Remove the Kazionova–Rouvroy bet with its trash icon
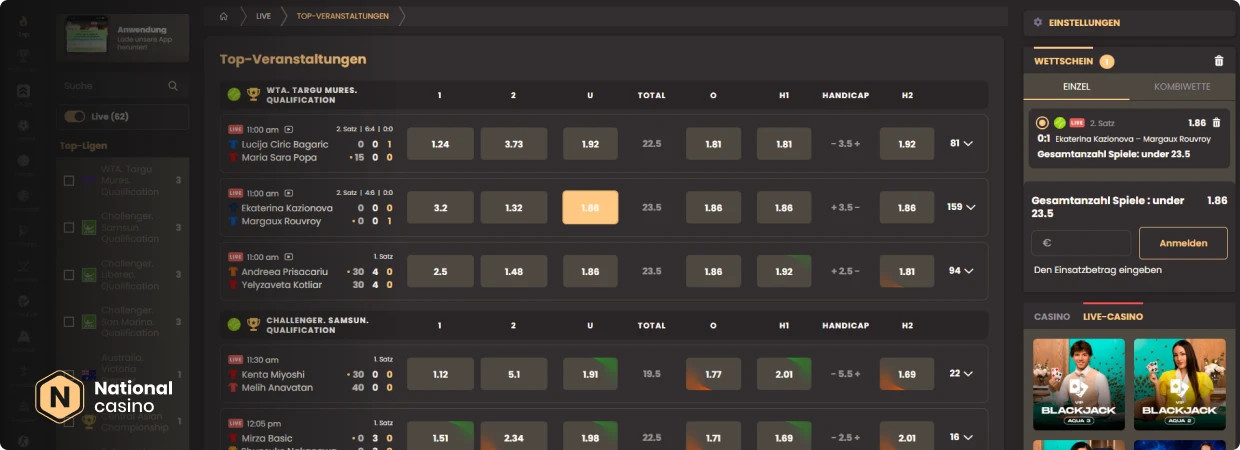This screenshot has width=1240, height=450. [x=1216, y=122]
